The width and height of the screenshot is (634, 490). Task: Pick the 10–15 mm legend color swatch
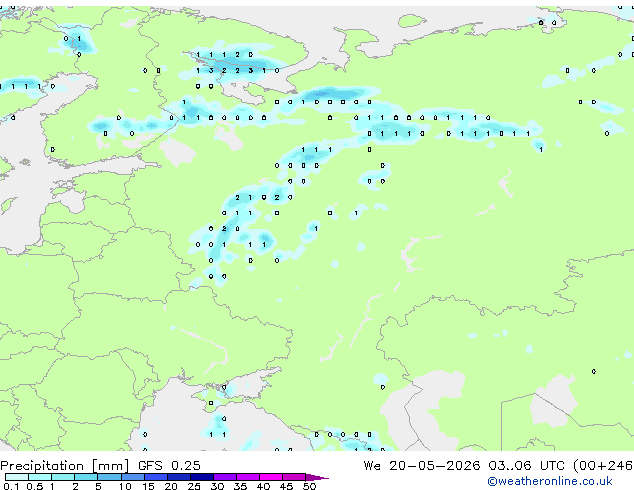click(x=133, y=477)
